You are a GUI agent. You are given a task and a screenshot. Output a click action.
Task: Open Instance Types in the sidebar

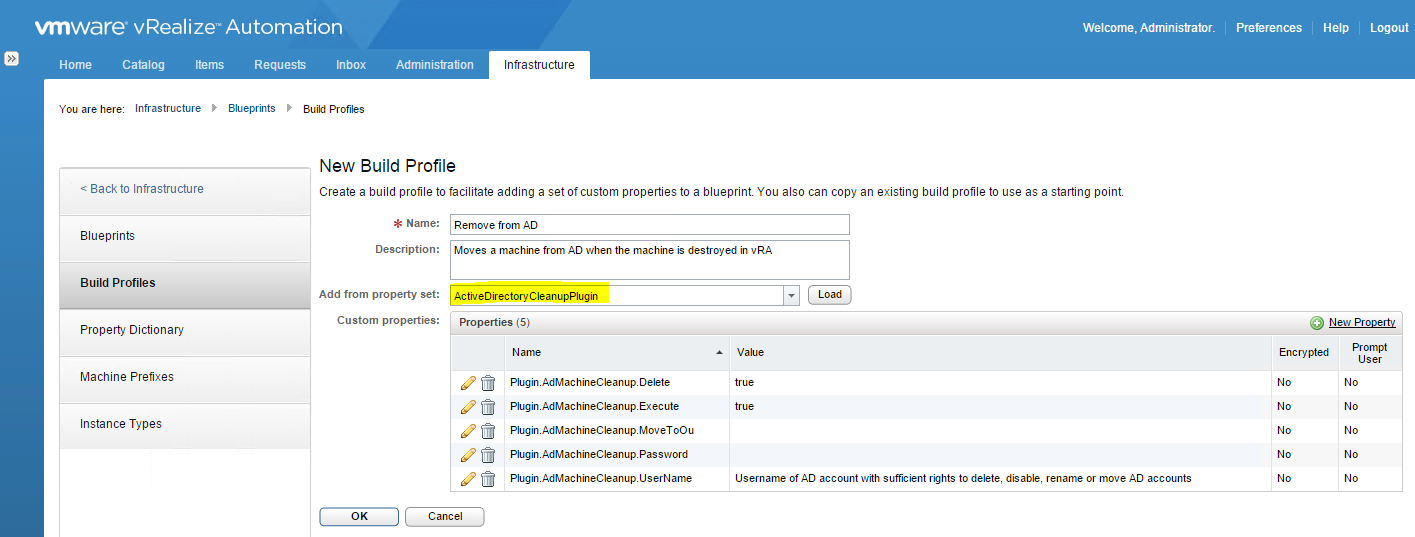pyautogui.click(x=185, y=424)
